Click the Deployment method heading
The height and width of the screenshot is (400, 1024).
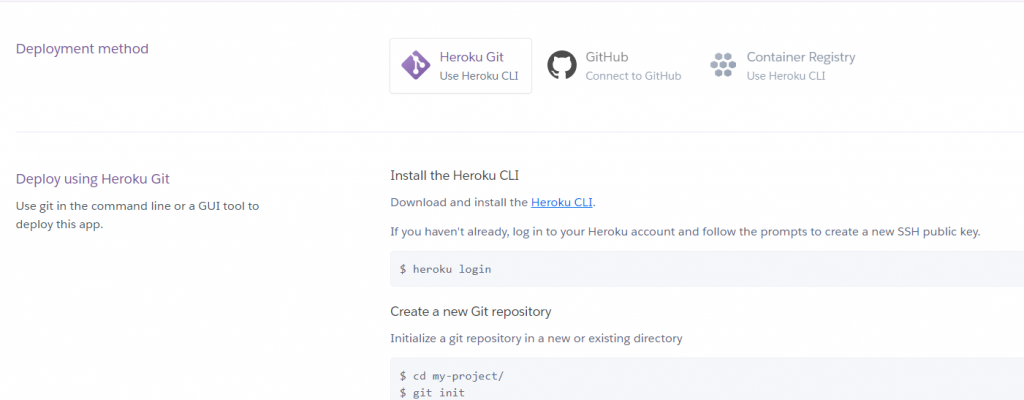[82, 49]
